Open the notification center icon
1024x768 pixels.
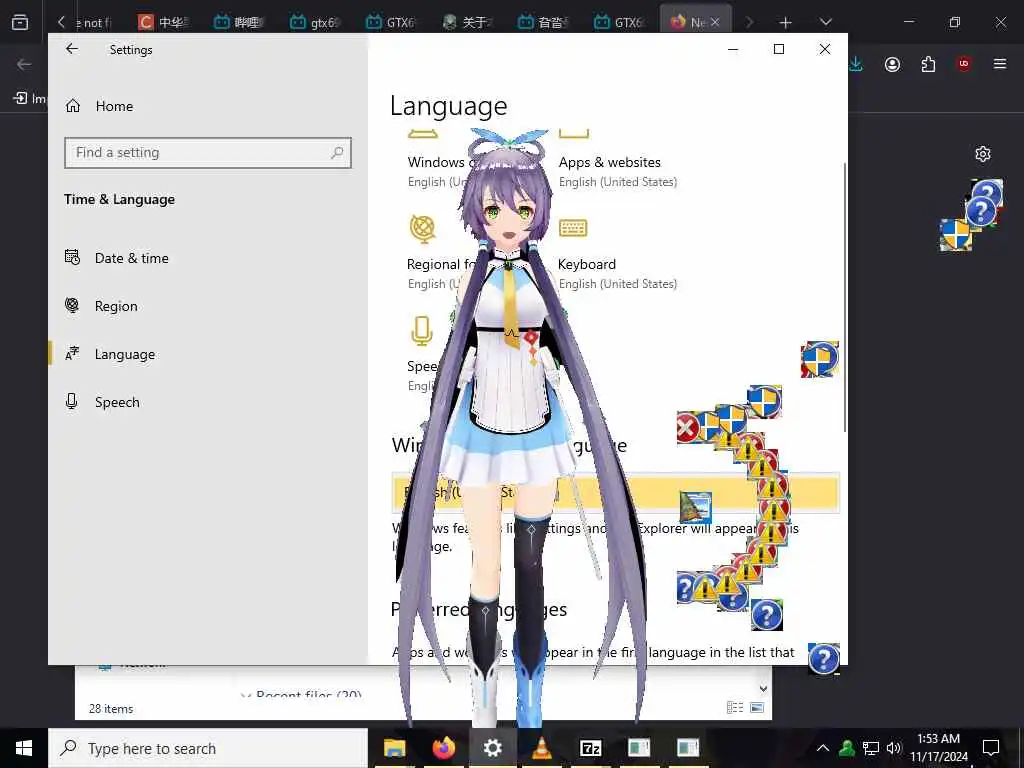tap(991, 748)
